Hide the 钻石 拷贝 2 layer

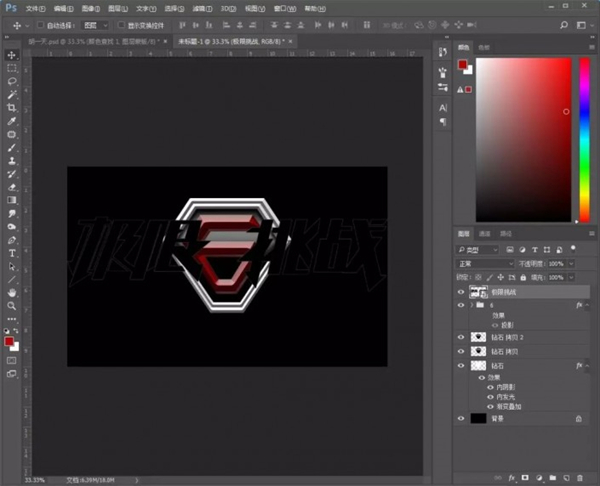(461, 337)
